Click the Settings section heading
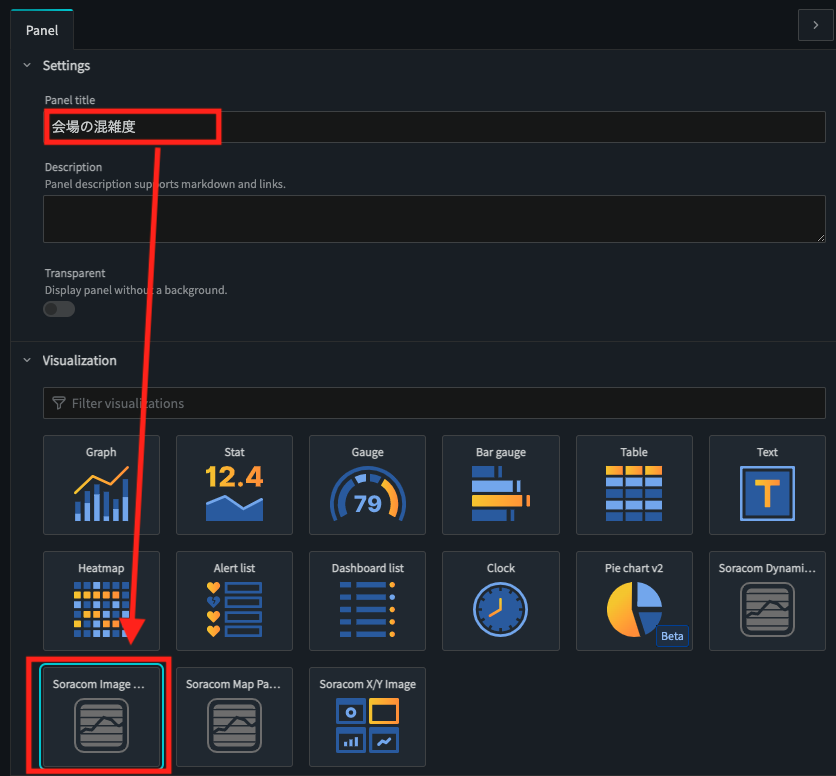This screenshot has height=776, width=836. click(66, 66)
